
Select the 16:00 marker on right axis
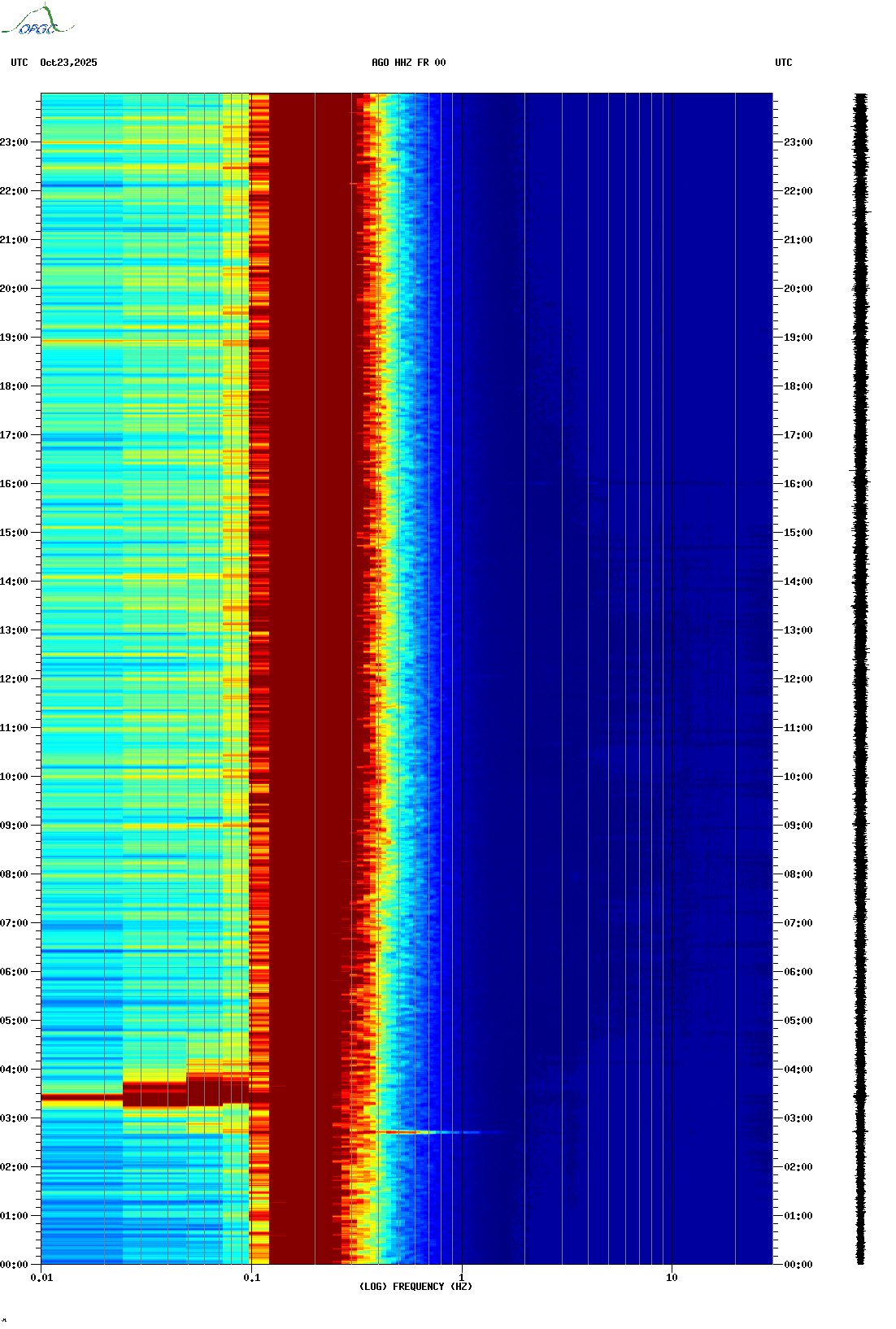click(798, 484)
